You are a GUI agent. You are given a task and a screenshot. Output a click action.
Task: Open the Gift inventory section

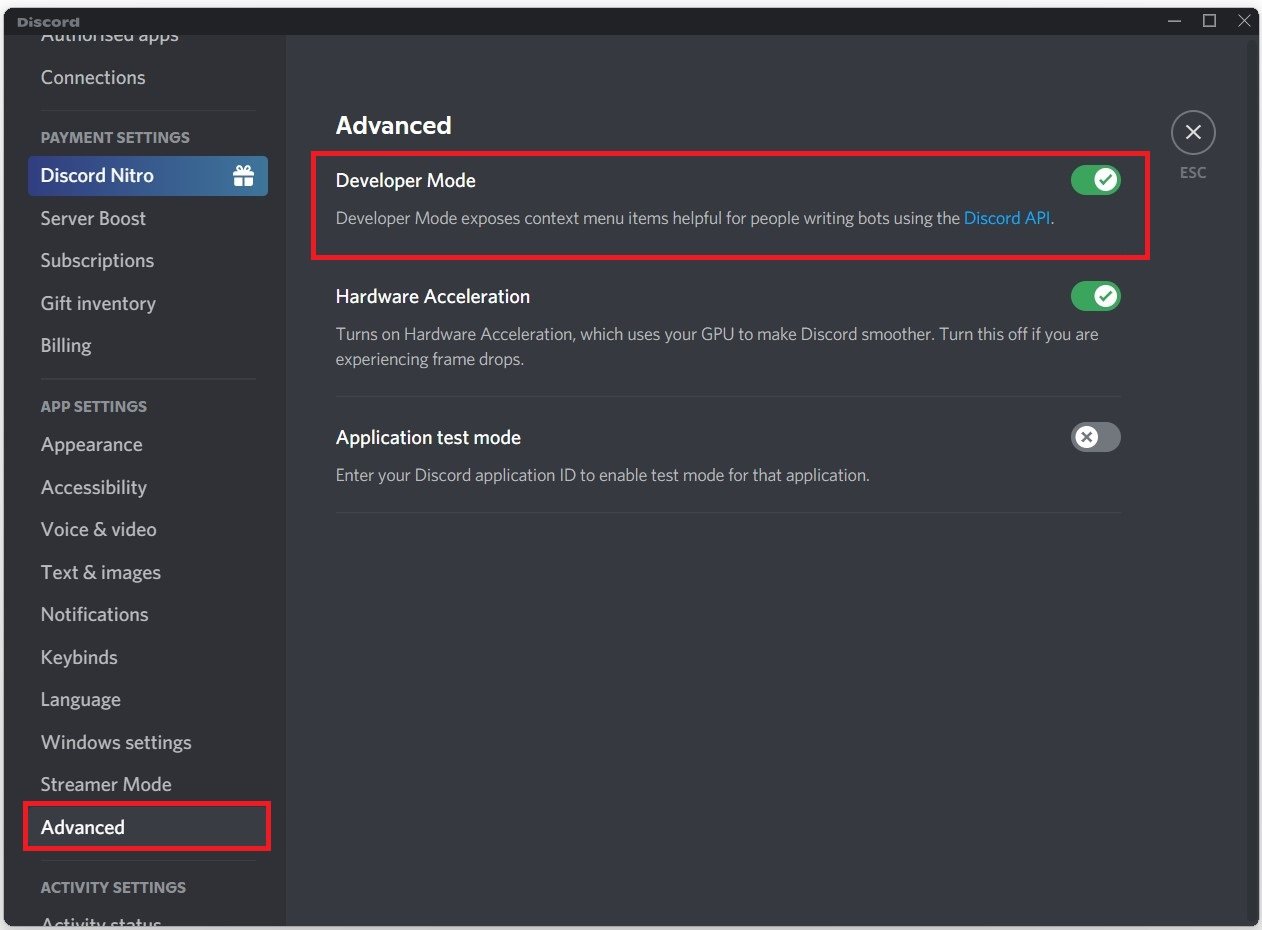point(98,303)
